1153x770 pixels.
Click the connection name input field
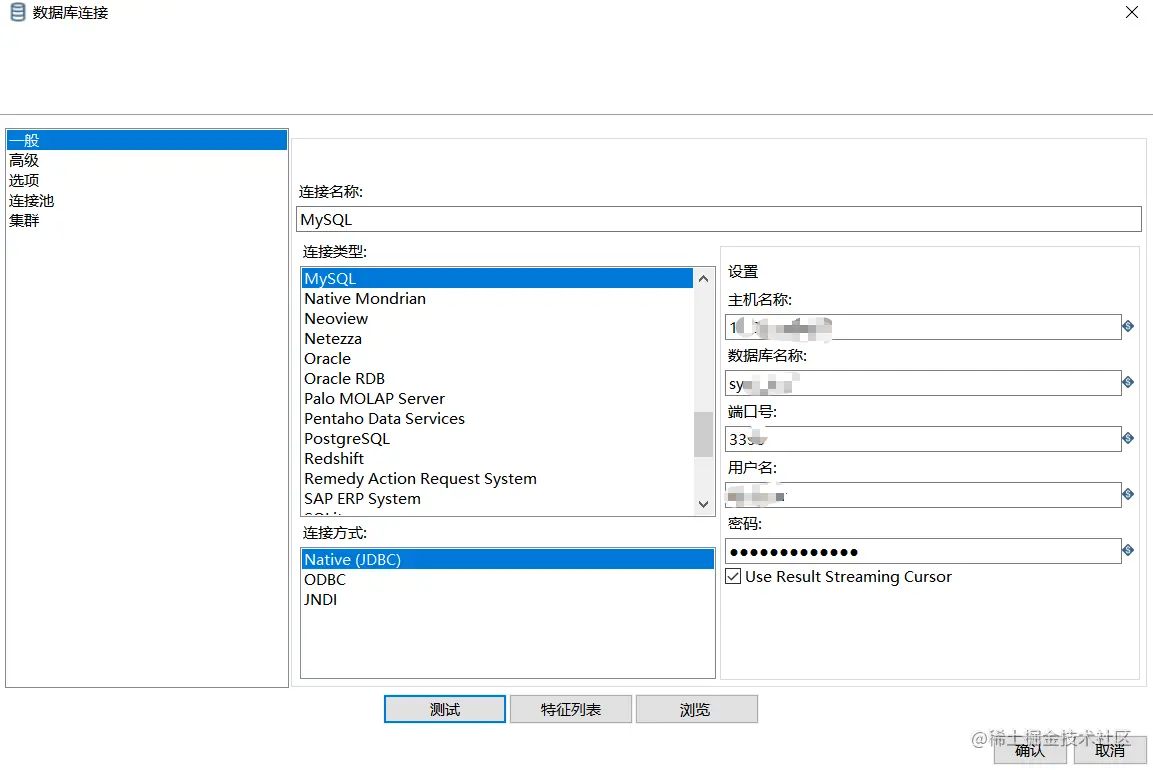(719, 219)
